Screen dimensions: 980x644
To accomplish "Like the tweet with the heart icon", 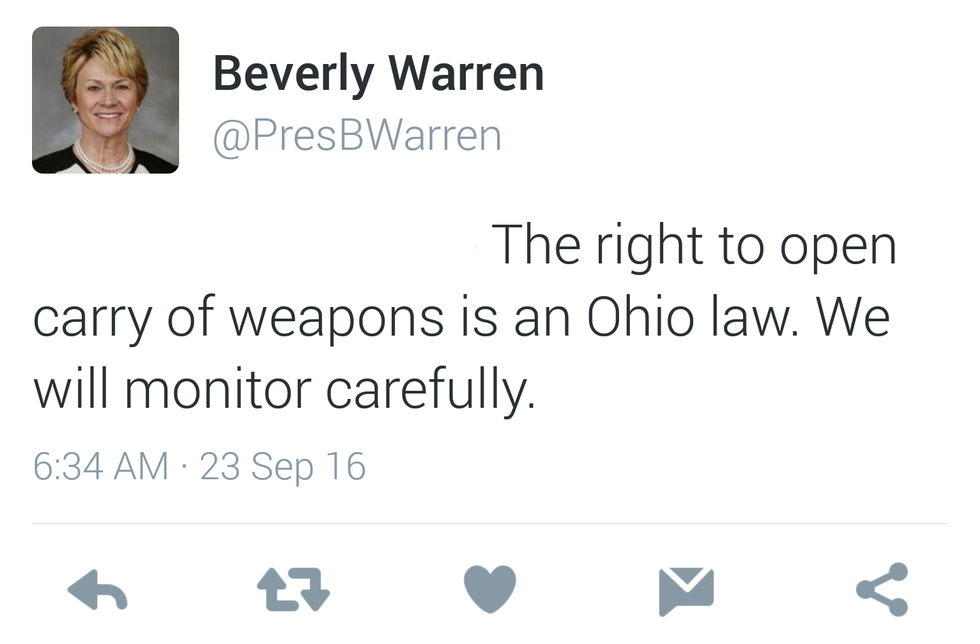I will pos(490,589).
